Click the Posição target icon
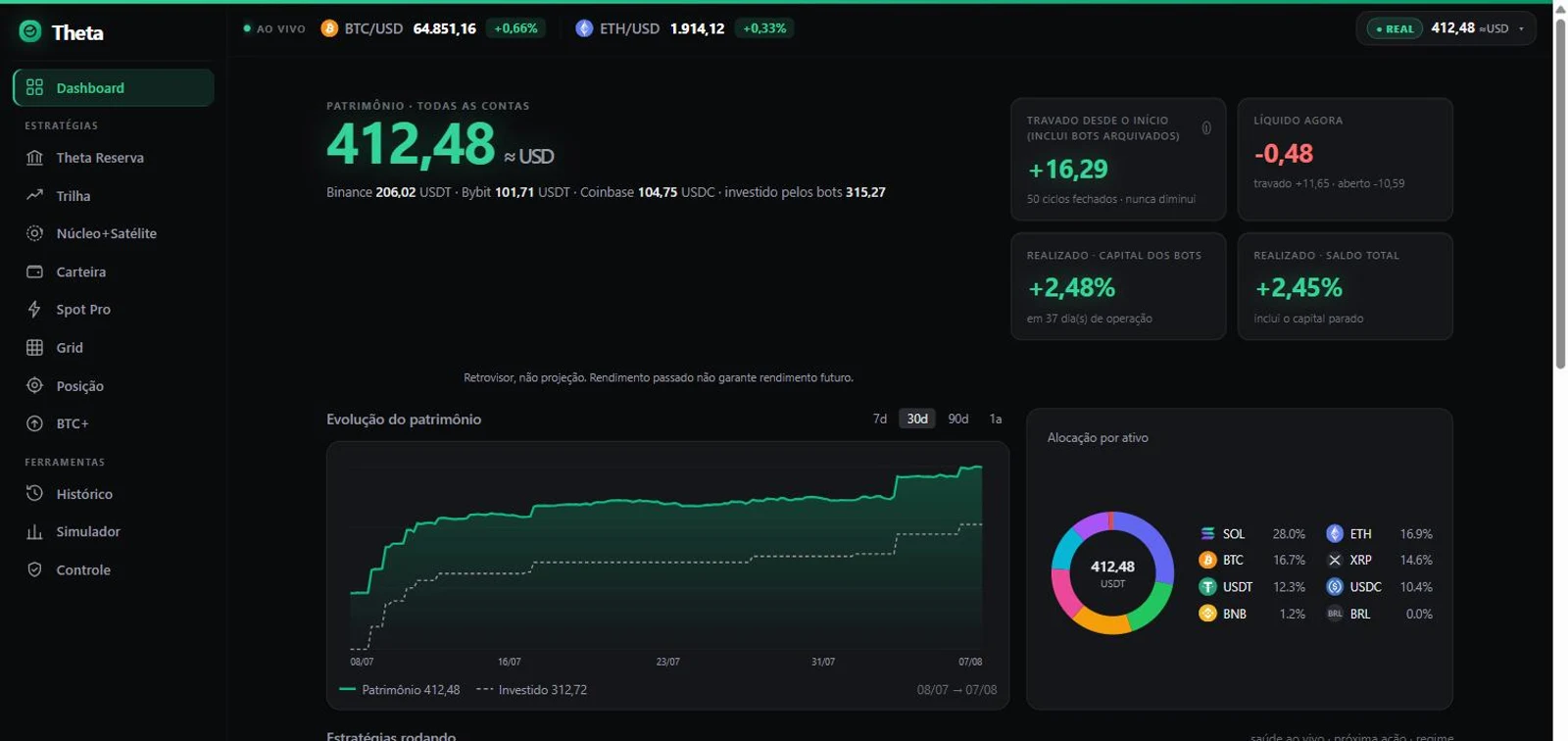The image size is (1568, 741). 34,385
